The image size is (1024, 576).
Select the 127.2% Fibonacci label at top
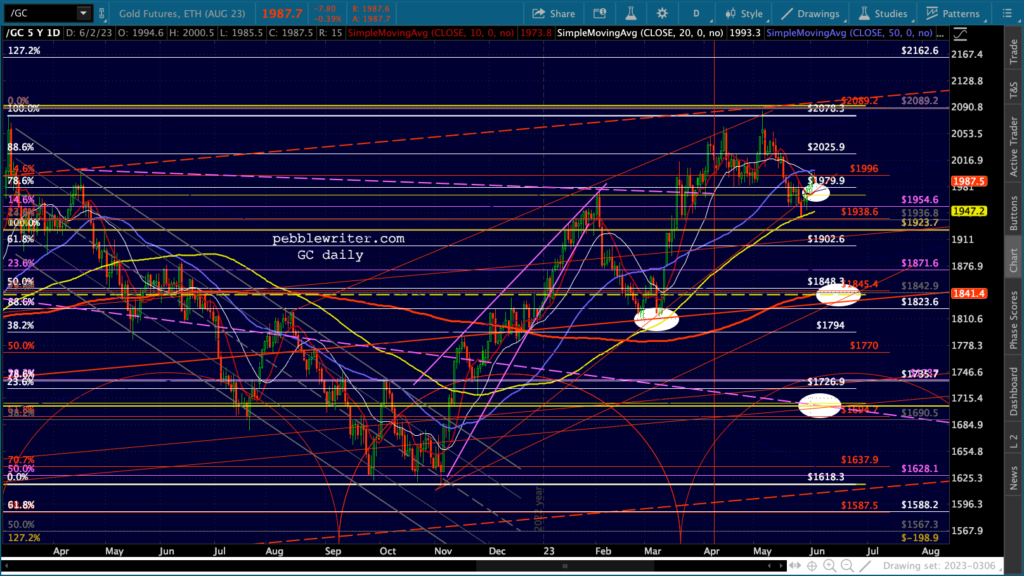tap(24, 50)
